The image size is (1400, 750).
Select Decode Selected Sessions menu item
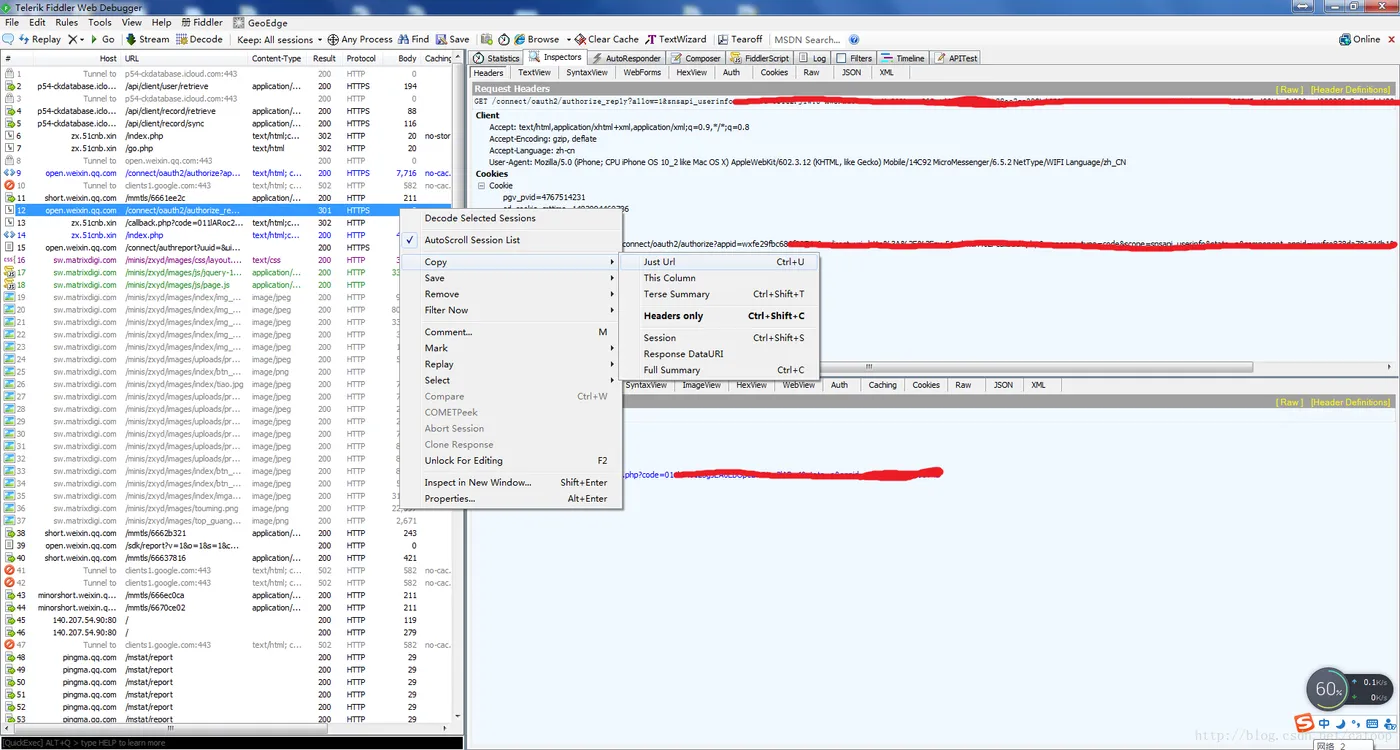click(x=510, y=218)
